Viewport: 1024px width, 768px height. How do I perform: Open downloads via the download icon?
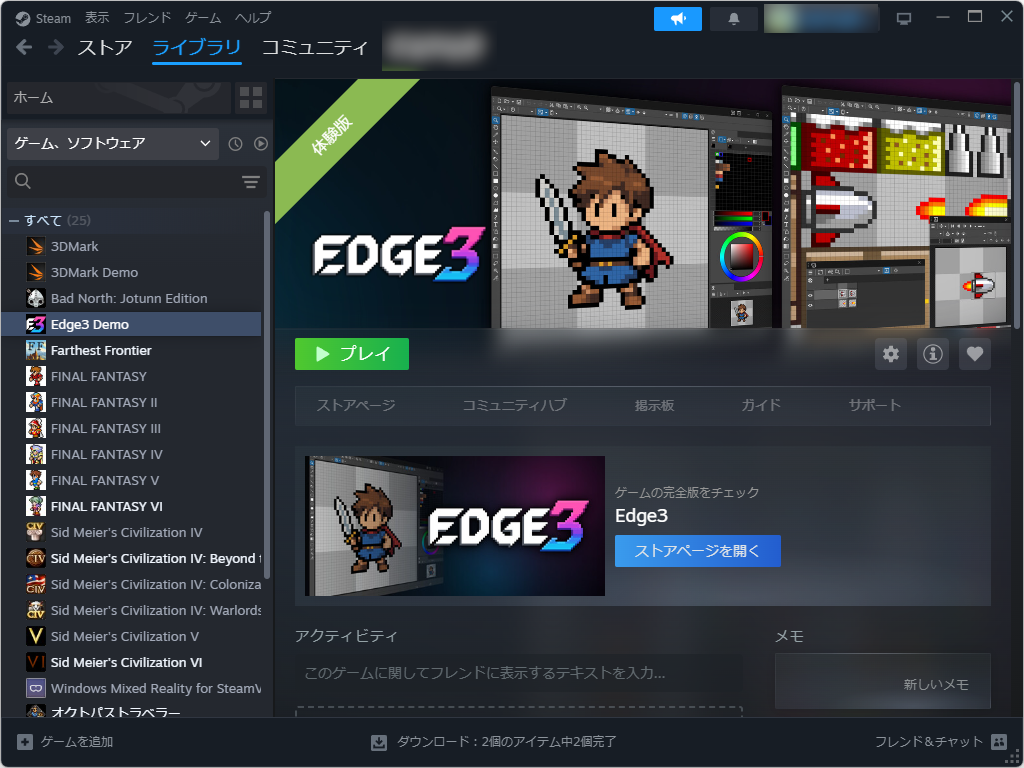379,742
